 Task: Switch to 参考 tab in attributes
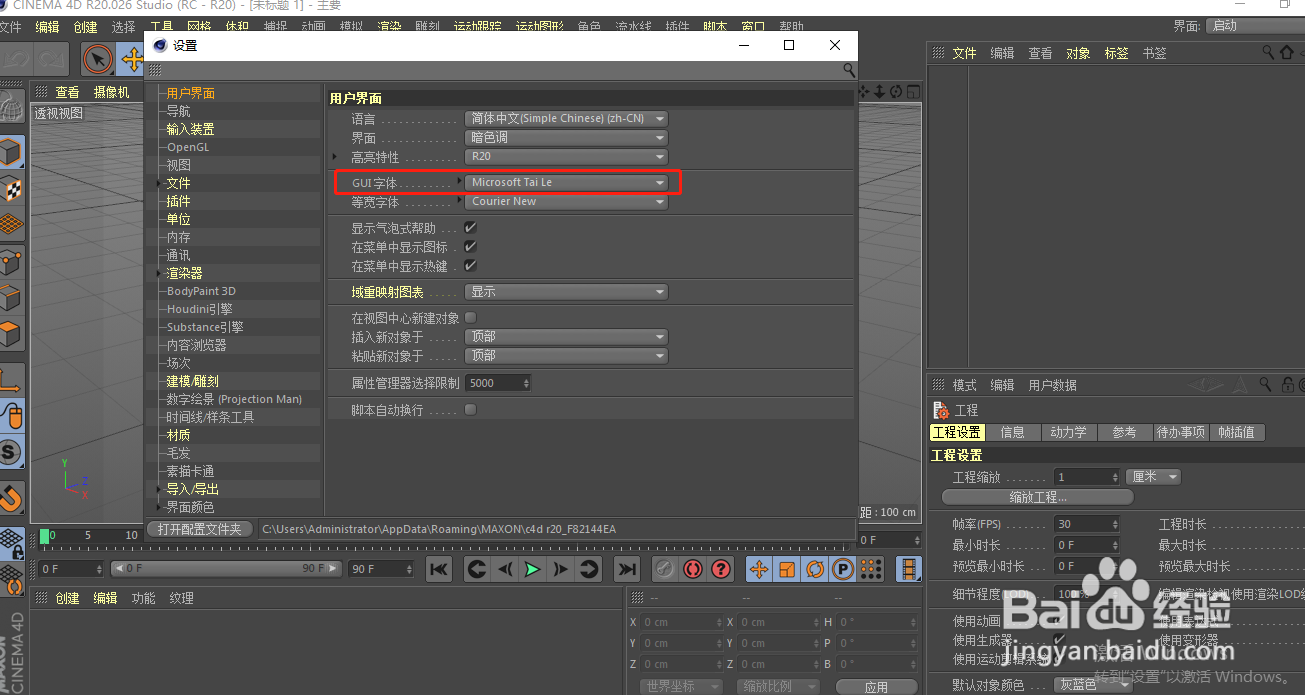tap(1124, 432)
